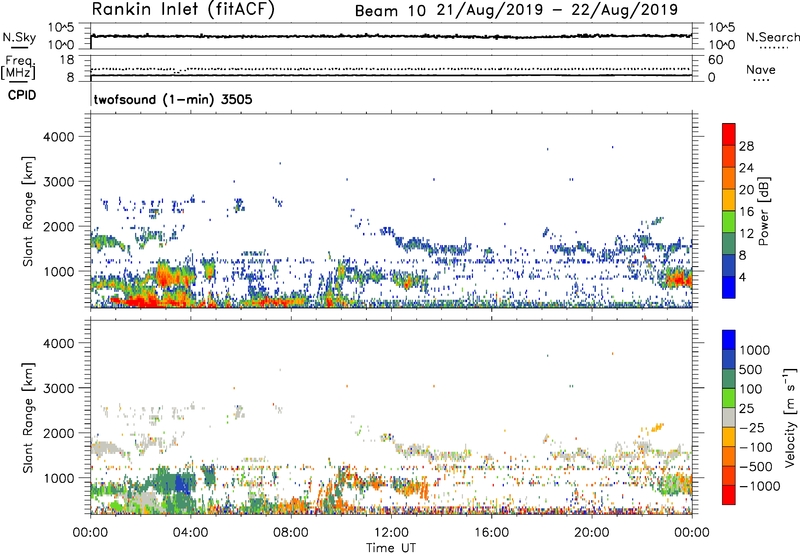Click the Freq. [MHz] axis label
This screenshot has height=554, width=800.
tap(19, 68)
